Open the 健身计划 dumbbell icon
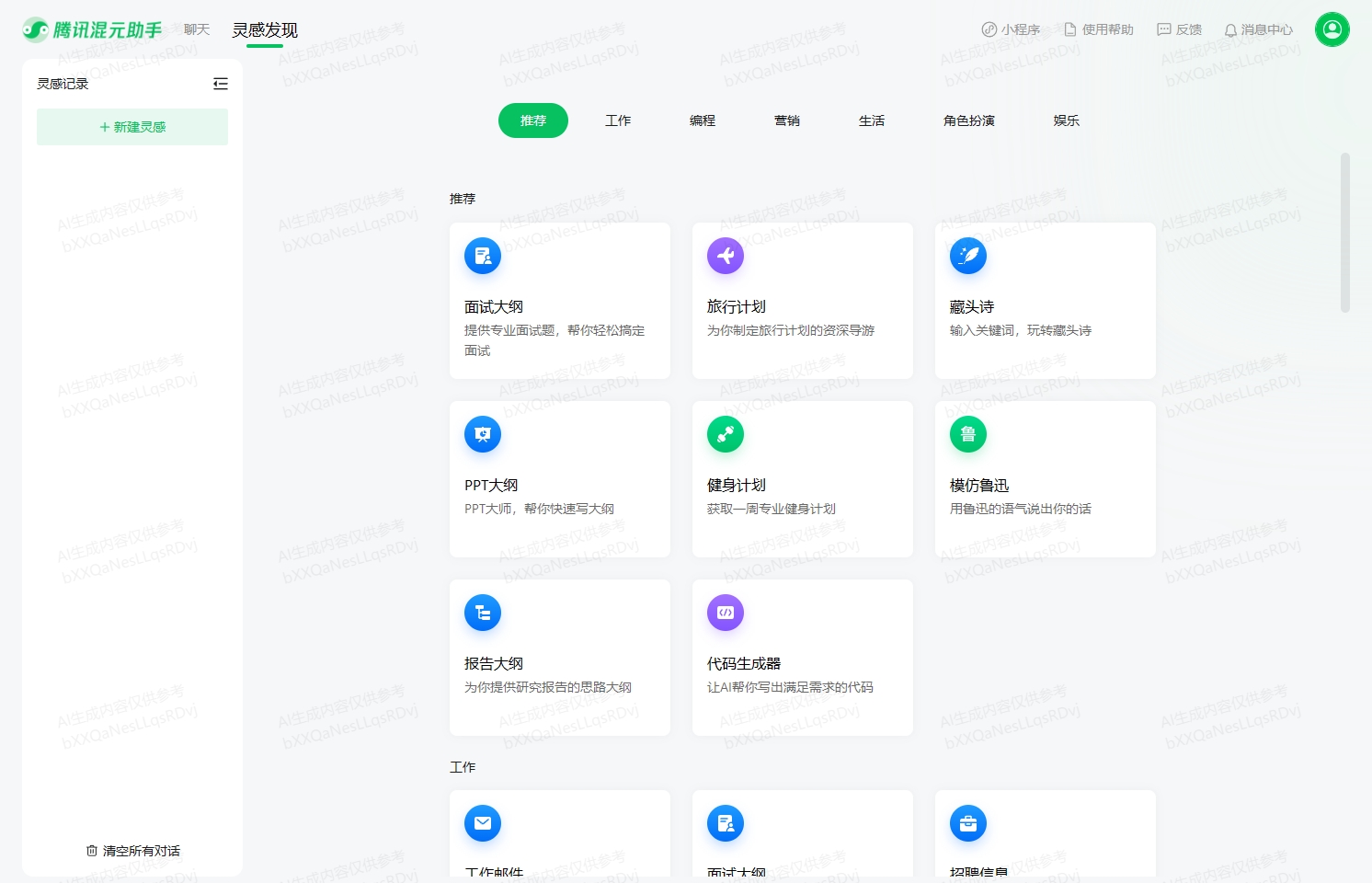The height and width of the screenshot is (883, 1372). (726, 434)
